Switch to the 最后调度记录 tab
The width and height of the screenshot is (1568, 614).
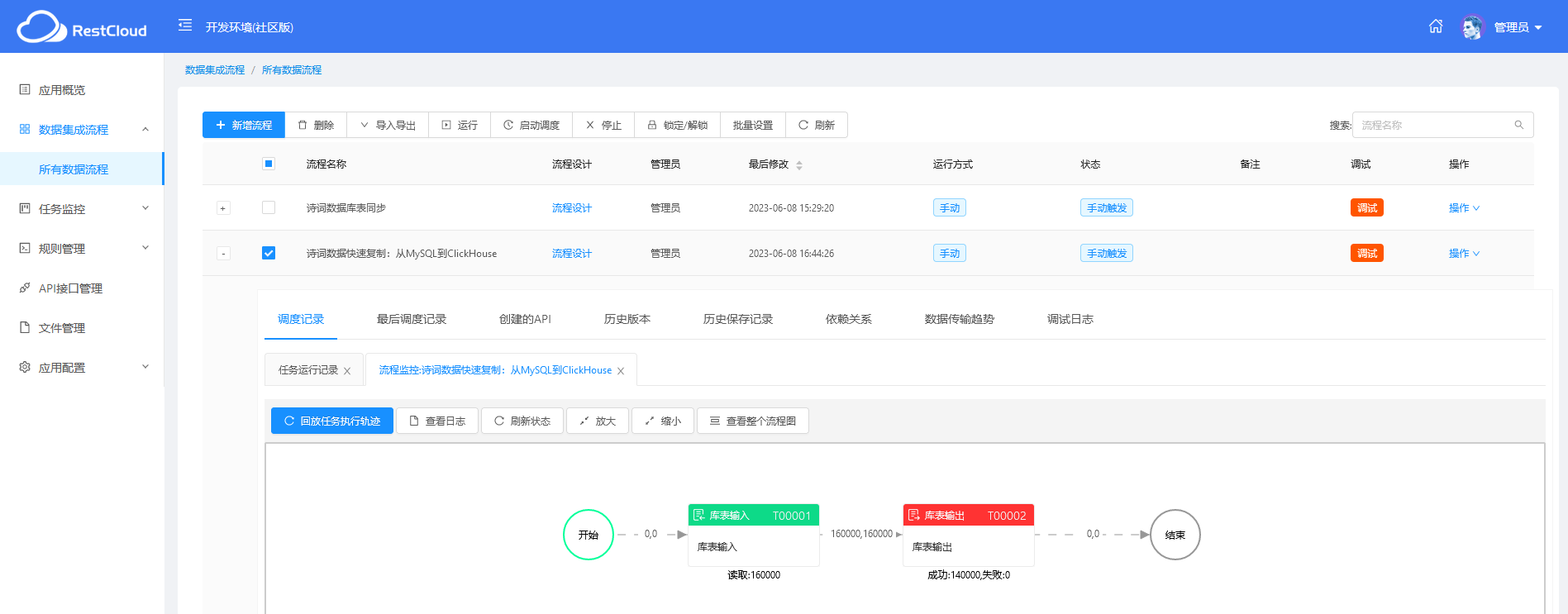tap(412, 319)
